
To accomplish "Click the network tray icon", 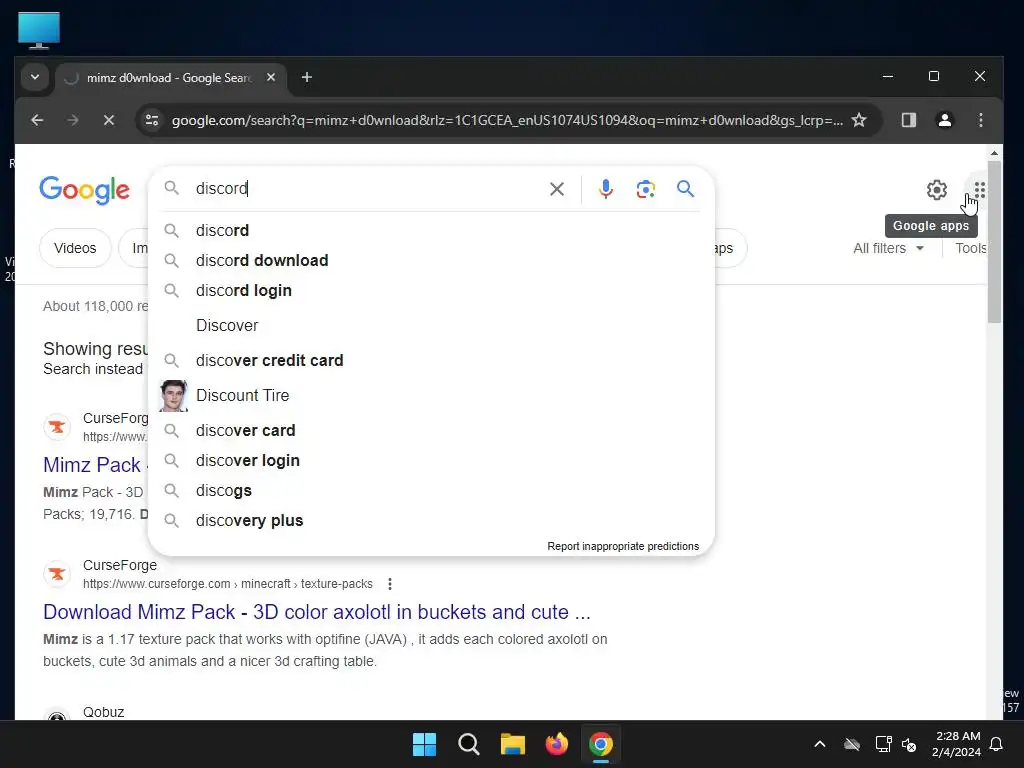I will (x=883, y=744).
